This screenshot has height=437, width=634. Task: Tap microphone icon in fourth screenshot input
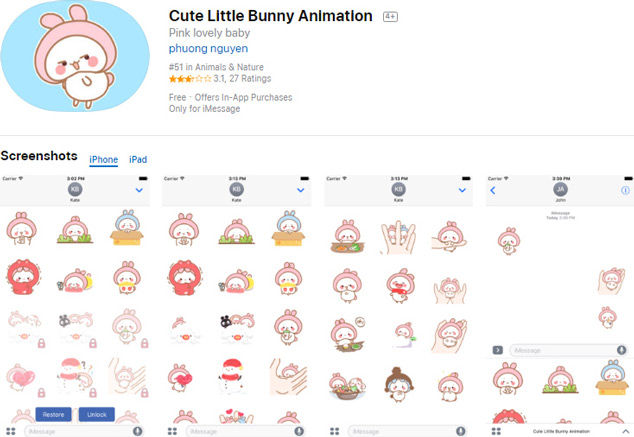point(621,350)
